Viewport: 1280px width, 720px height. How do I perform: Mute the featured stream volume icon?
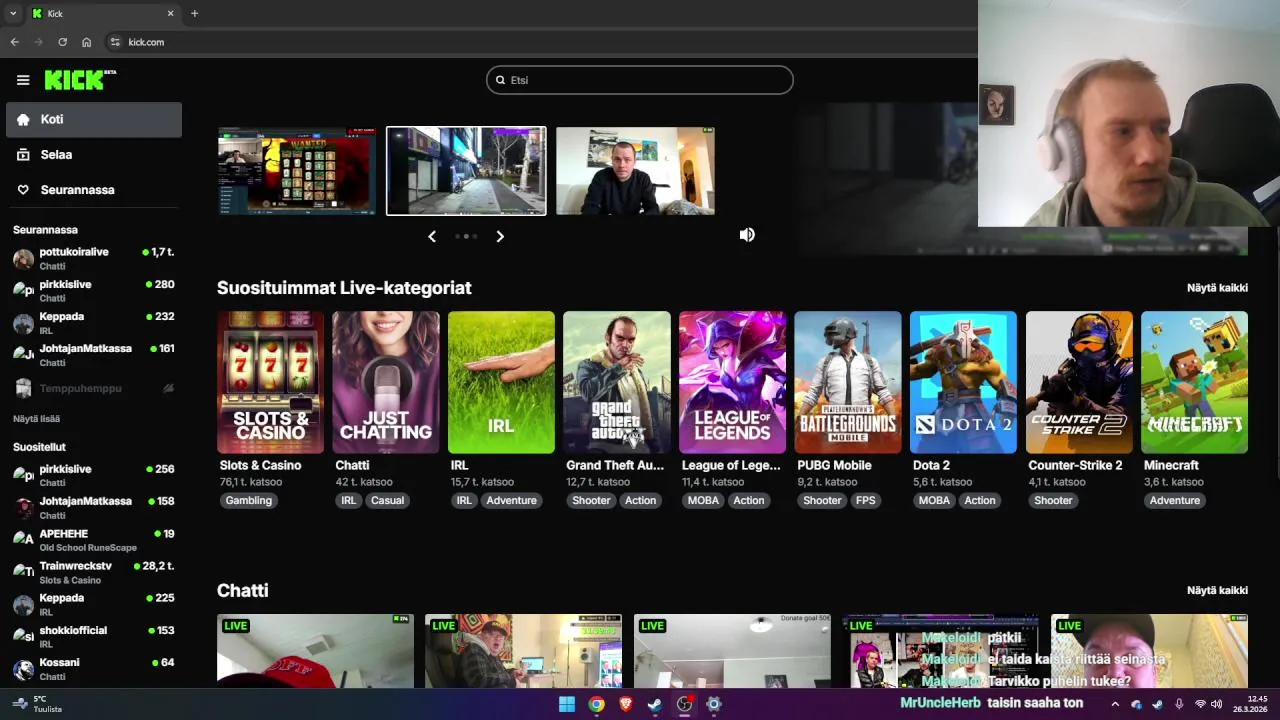point(747,235)
